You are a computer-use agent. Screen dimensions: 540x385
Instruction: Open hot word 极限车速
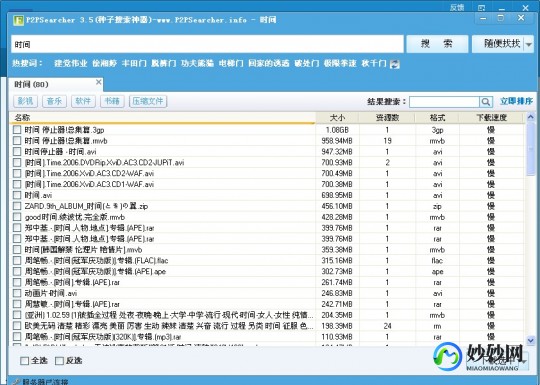coord(340,63)
